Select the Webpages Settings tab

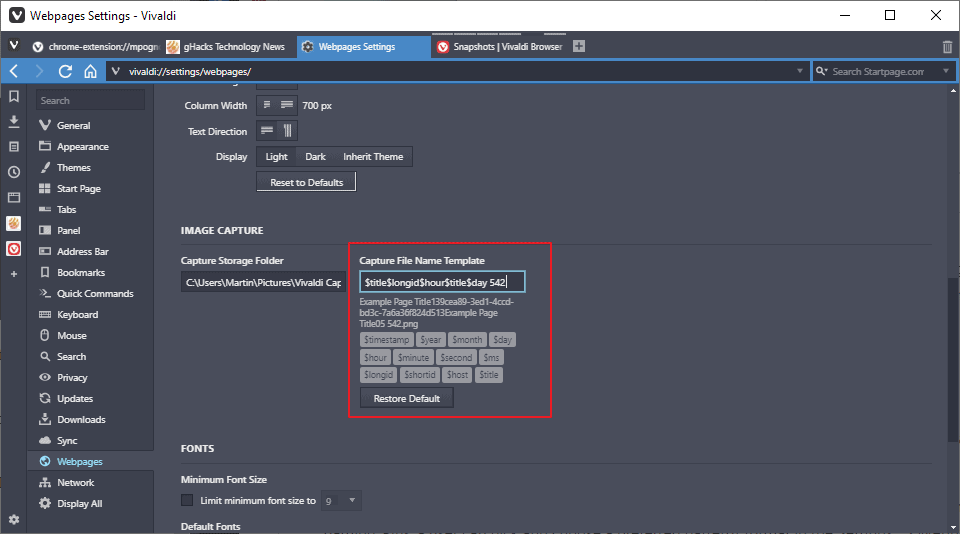coord(364,47)
